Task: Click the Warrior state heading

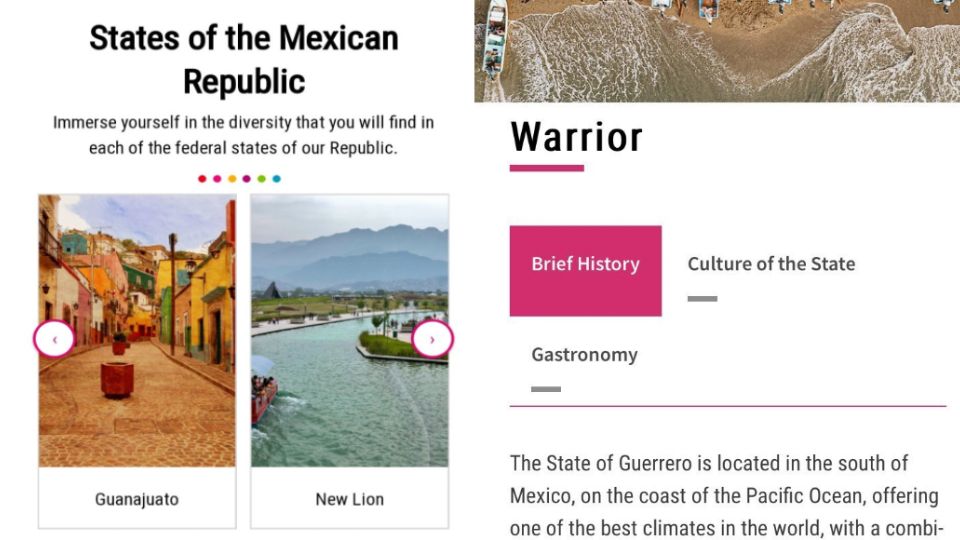Action: [x=576, y=137]
